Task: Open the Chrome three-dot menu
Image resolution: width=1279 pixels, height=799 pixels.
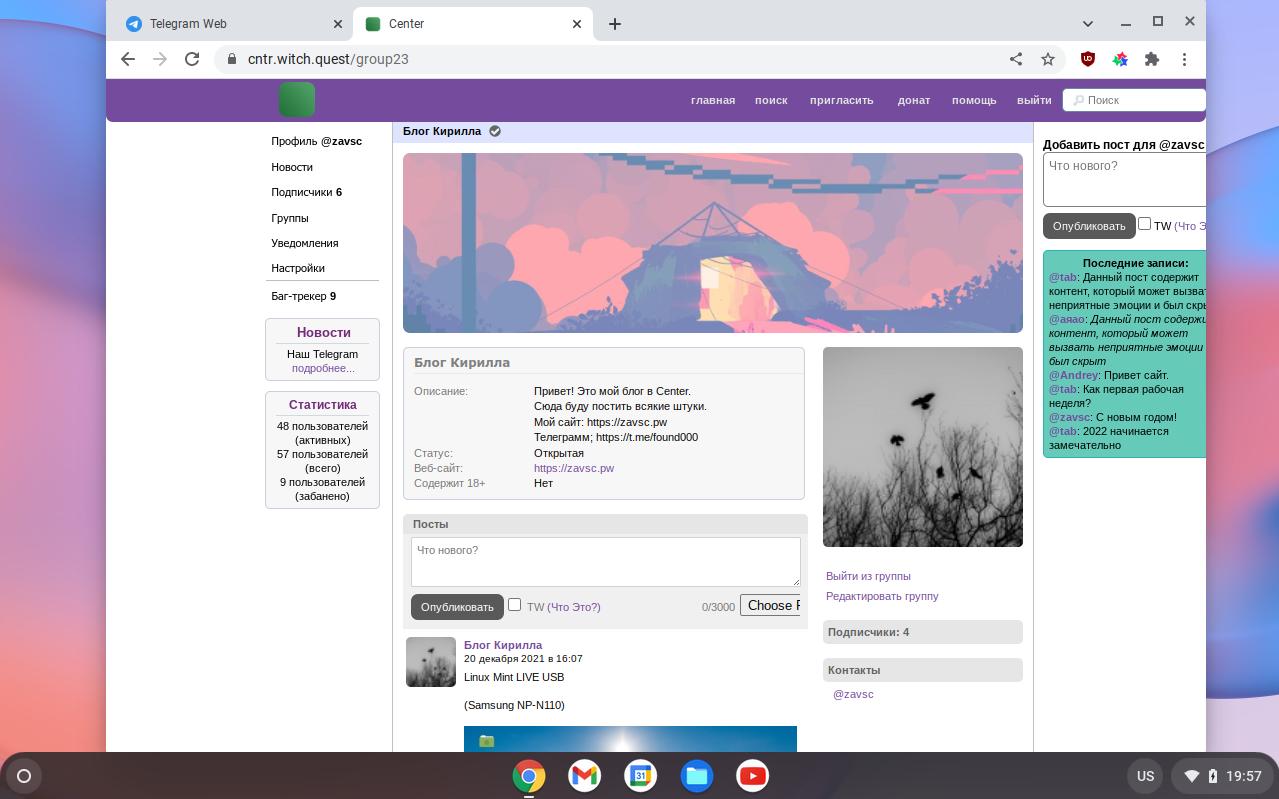Action: click(x=1184, y=59)
